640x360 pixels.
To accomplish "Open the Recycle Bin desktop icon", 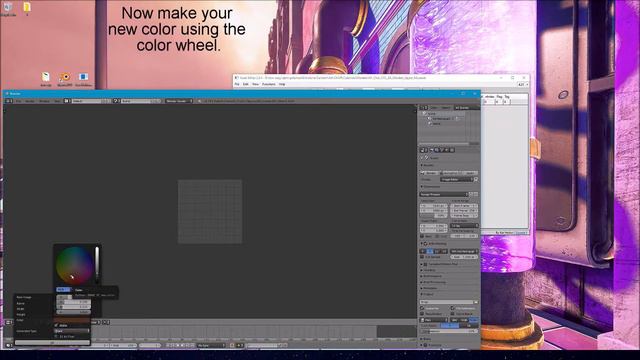I will [x=7, y=8].
